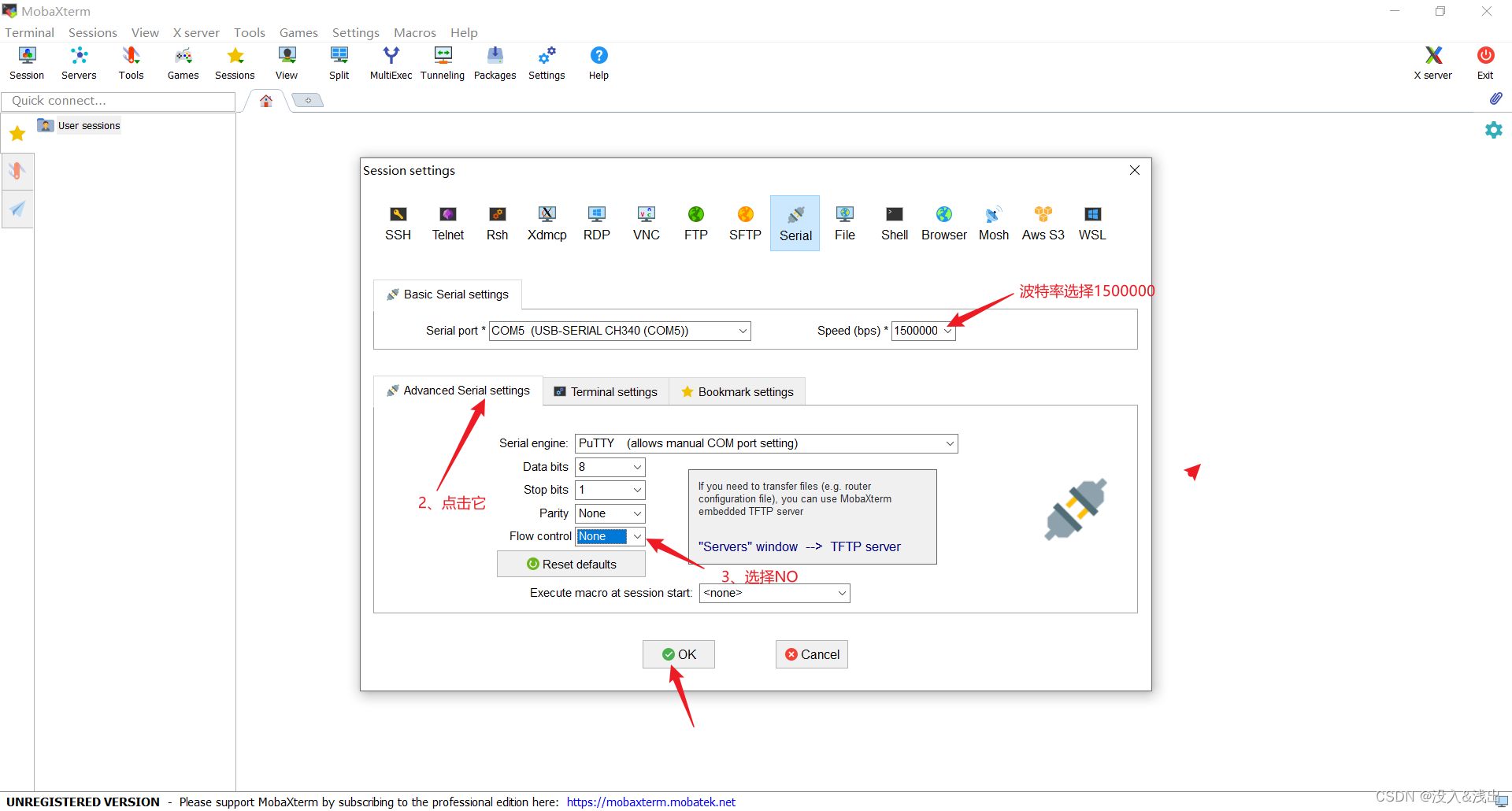Switch to Advanced Serial settings tab
This screenshot has width=1512, height=811.
tap(458, 391)
